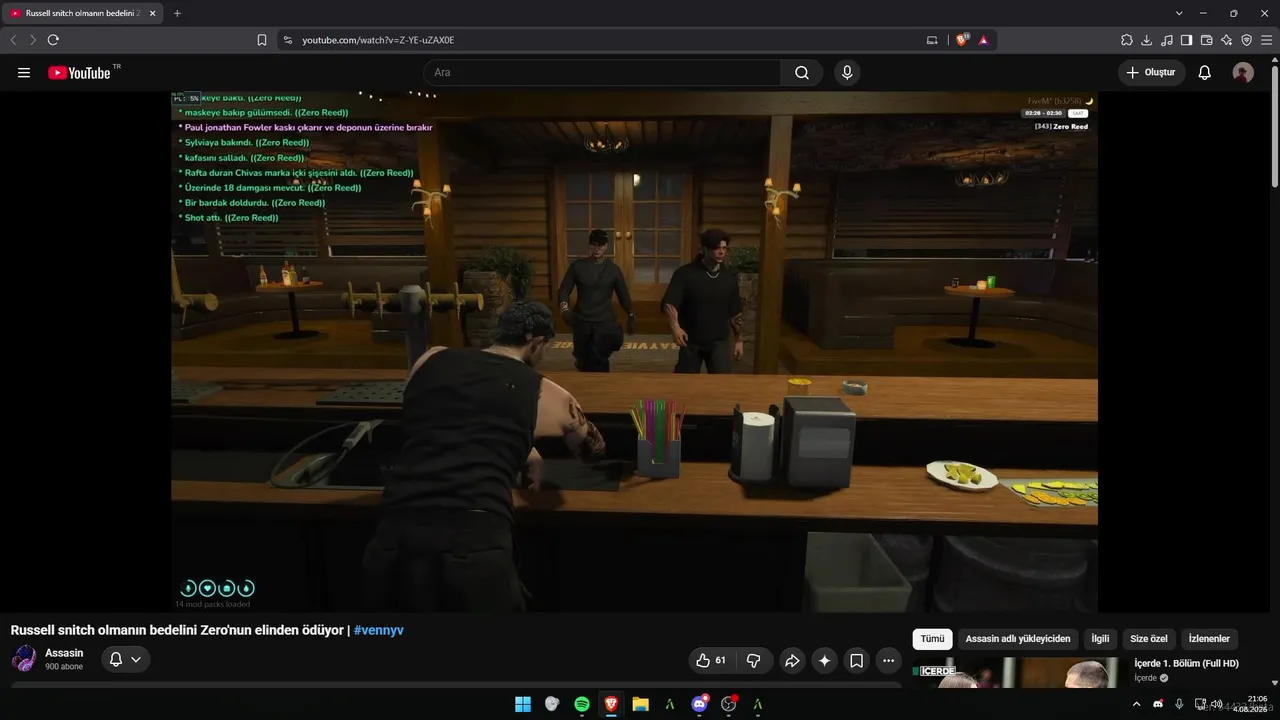Screen dimensions: 1280x720
Task: Bookmark this page in the address bar
Action: [x=262, y=40]
